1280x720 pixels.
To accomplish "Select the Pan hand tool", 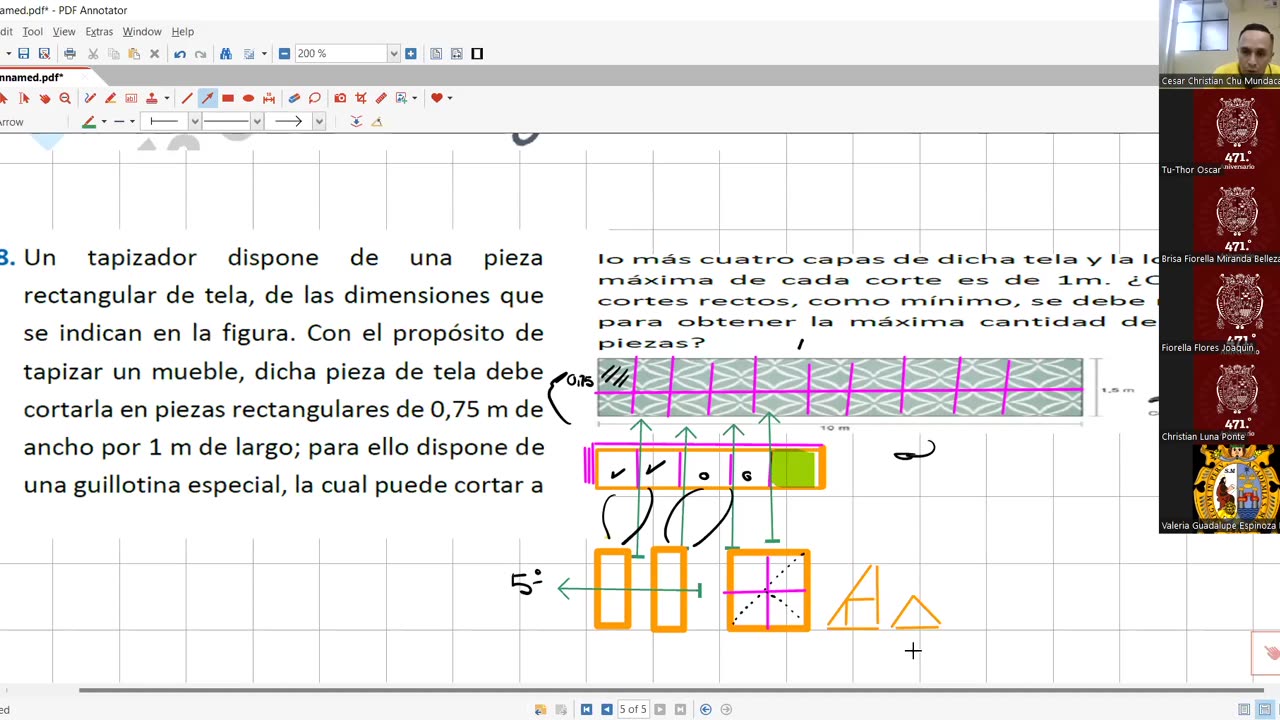I will point(44,98).
